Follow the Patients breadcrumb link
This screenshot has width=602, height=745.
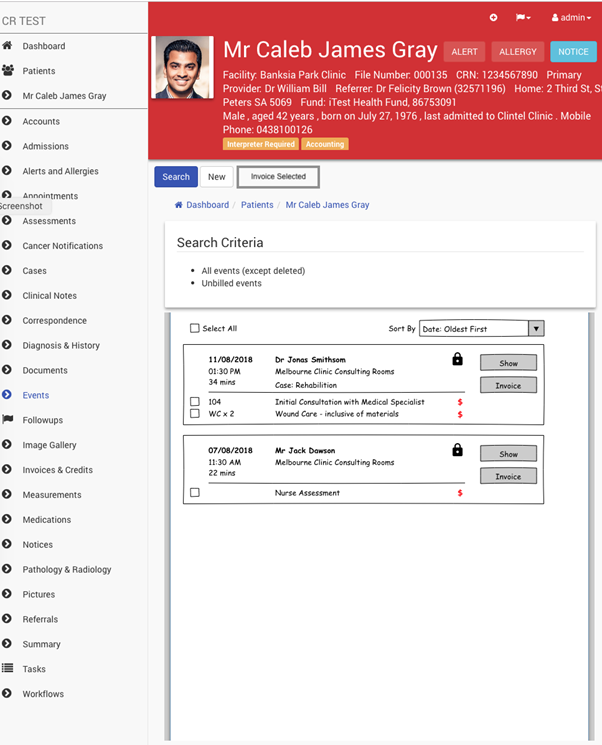click(x=257, y=205)
